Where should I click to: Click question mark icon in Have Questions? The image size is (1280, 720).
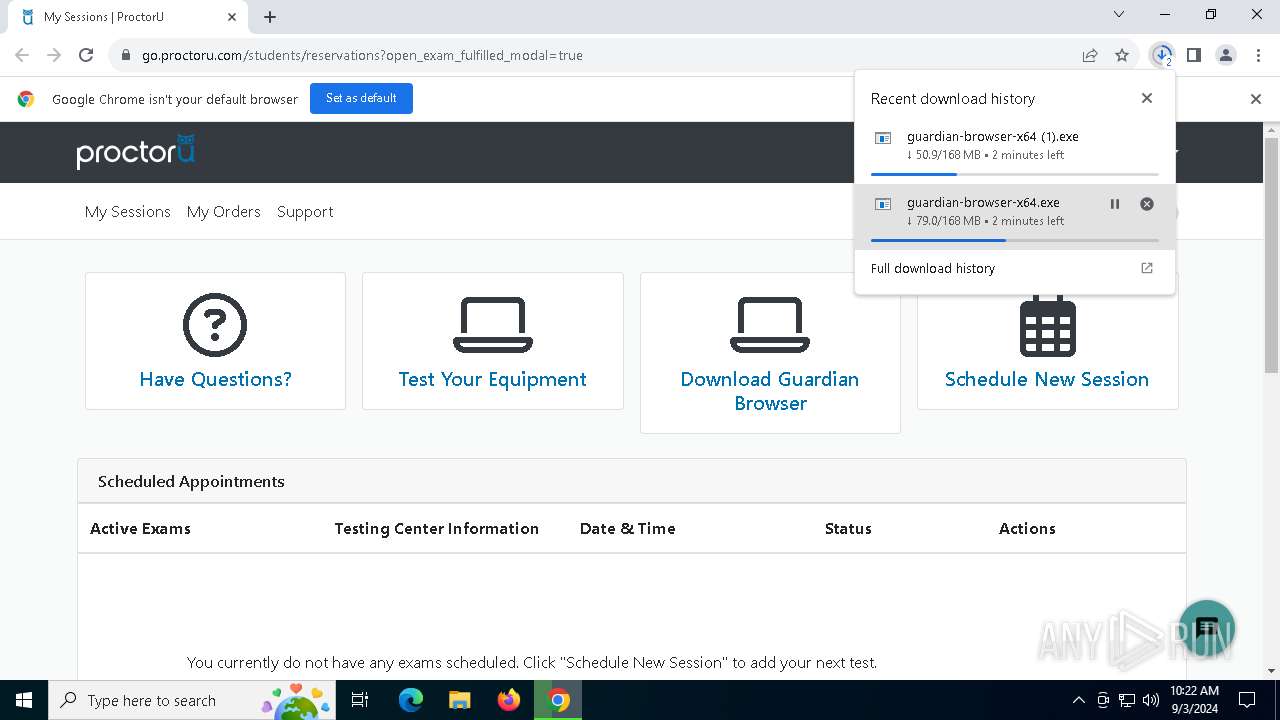point(215,325)
